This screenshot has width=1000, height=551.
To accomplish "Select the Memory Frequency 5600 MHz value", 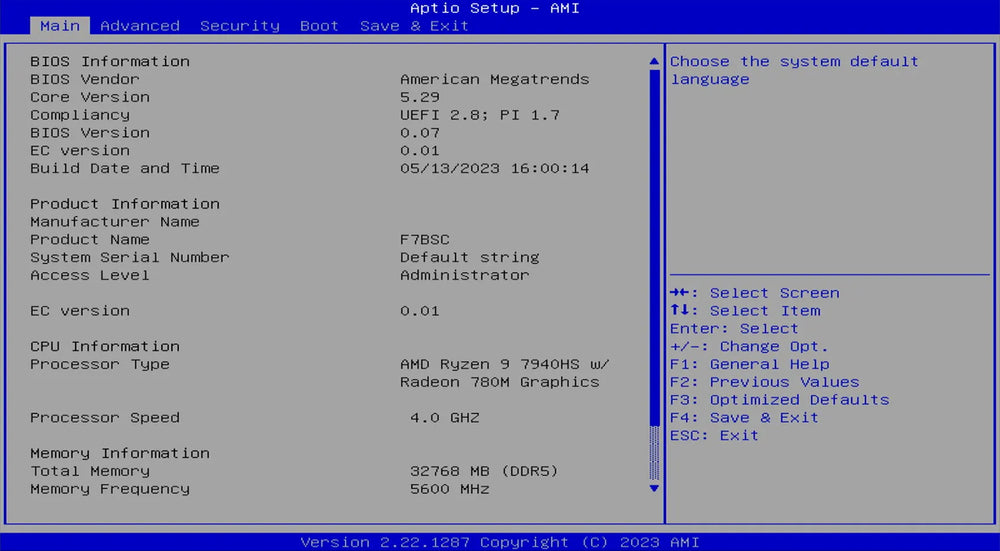I will (x=449, y=489).
